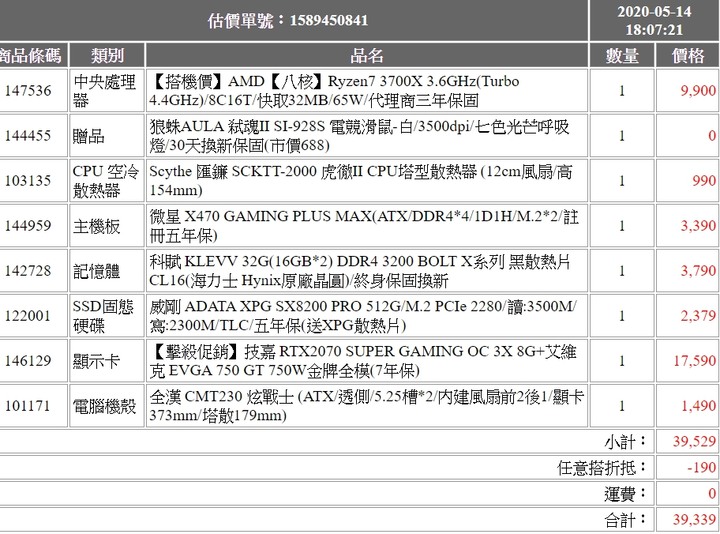Click the price 0 in the 贈品 row
The height and width of the screenshot is (534, 720).
point(712,135)
